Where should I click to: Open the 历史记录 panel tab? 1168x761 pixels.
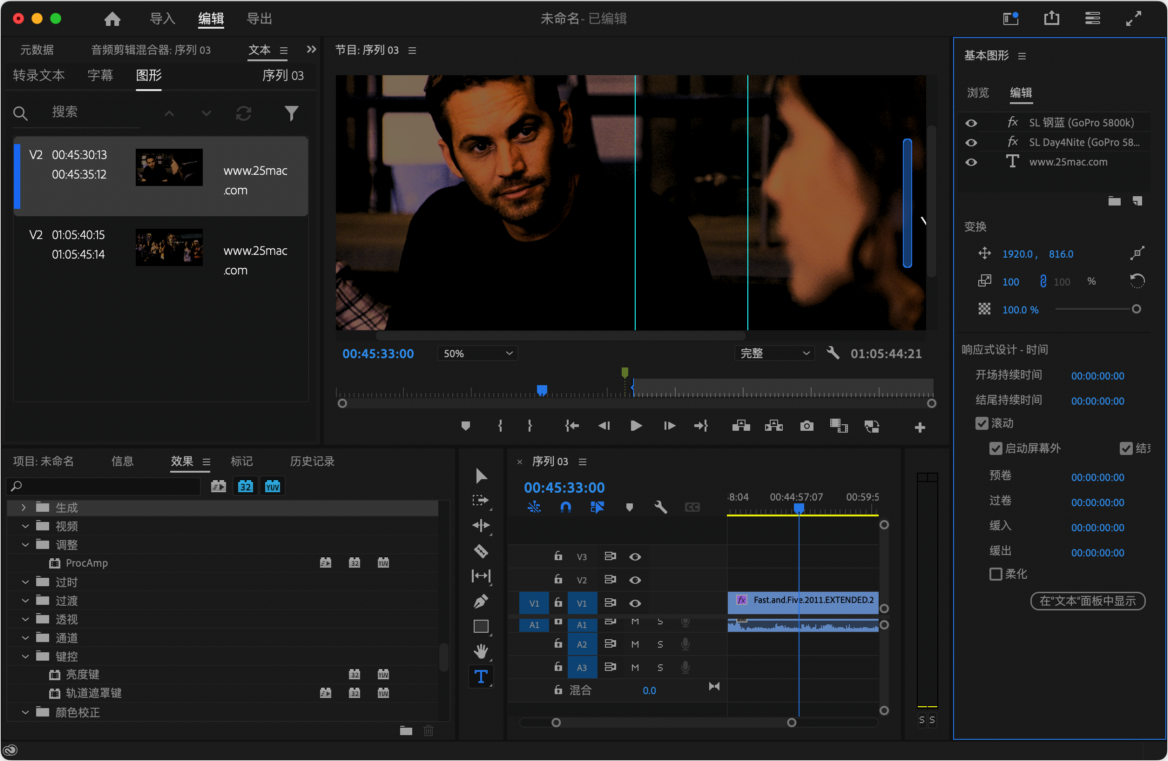click(312, 462)
